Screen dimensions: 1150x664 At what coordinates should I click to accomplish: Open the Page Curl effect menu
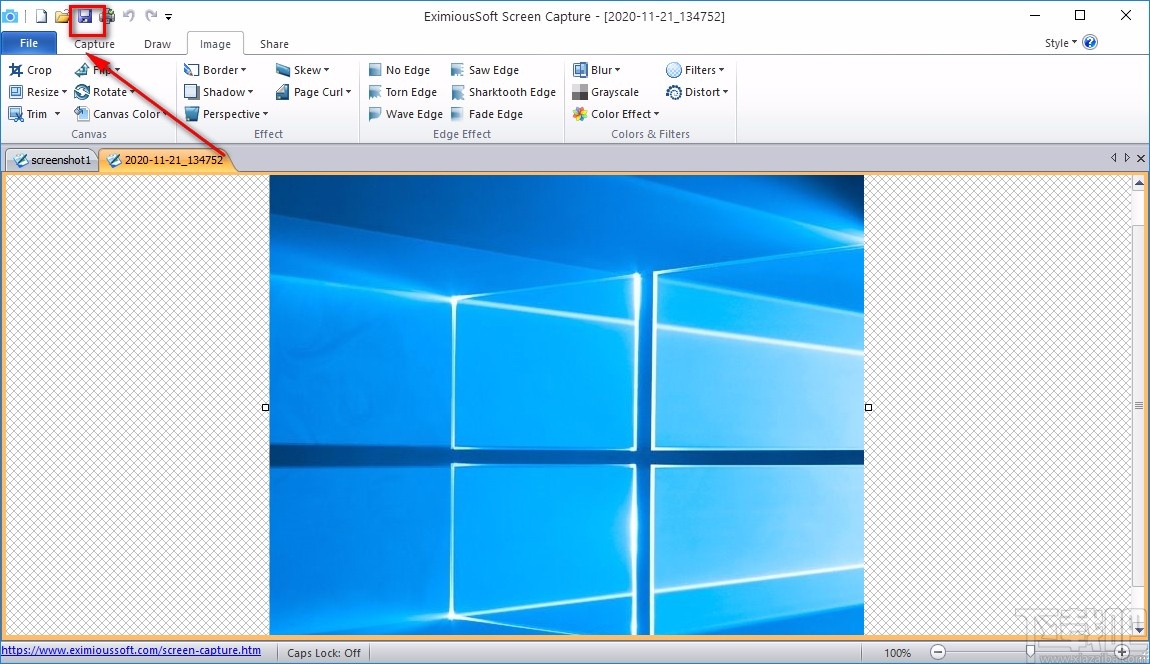point(313,92)
